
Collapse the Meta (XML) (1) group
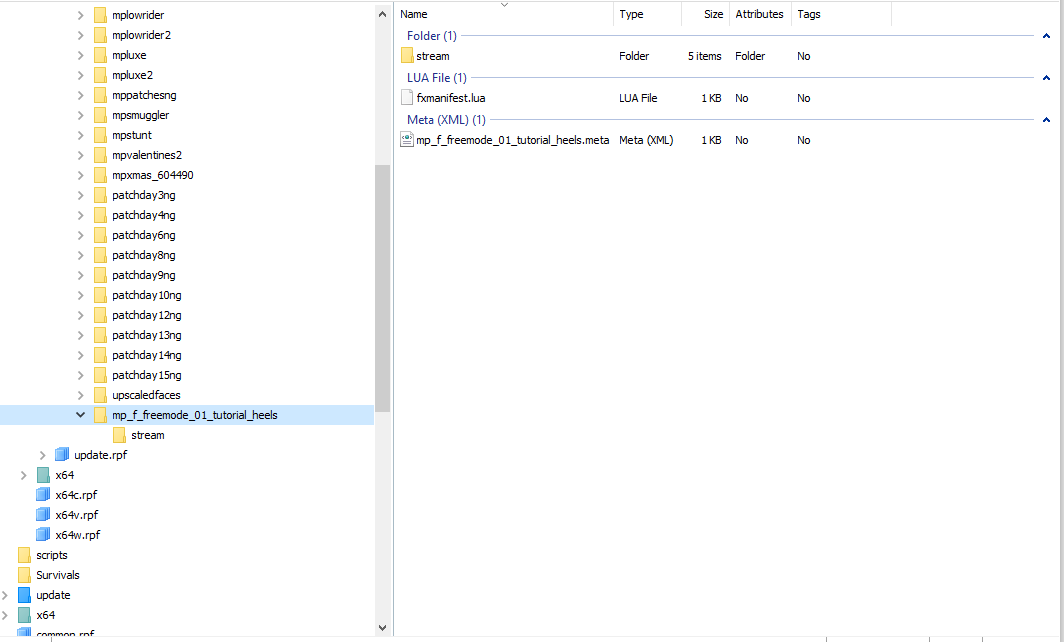click(1046, 120)
